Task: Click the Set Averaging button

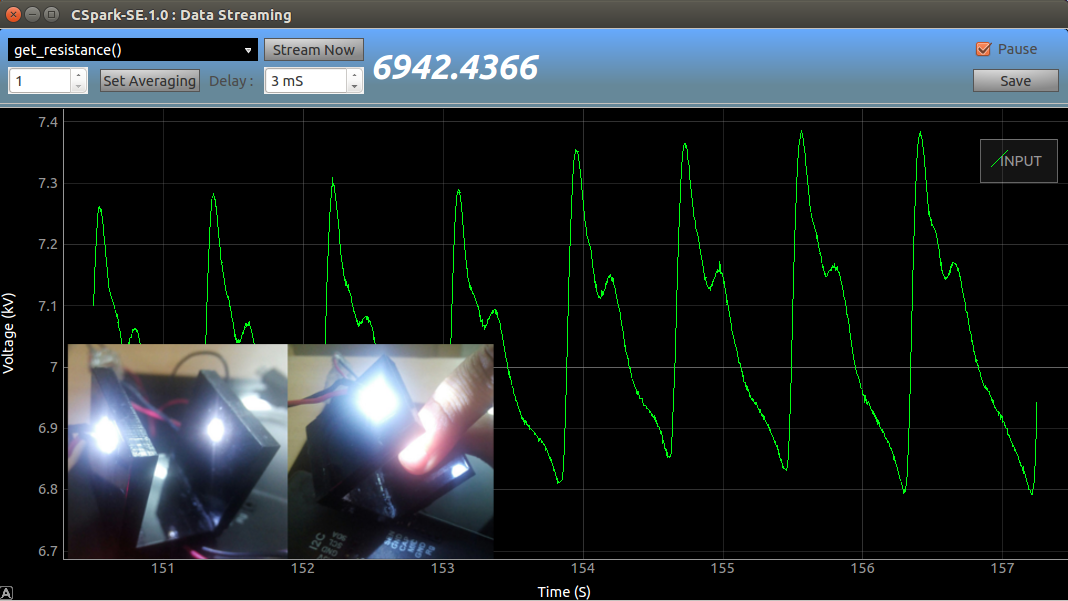Action: pyautogui.click(x=150, y=80)
